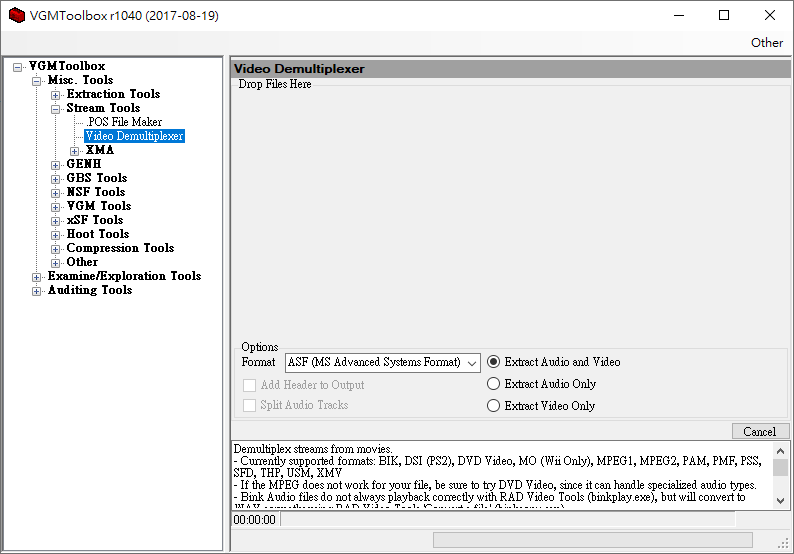Select Misc. Tools tree label

coord(81,80)
